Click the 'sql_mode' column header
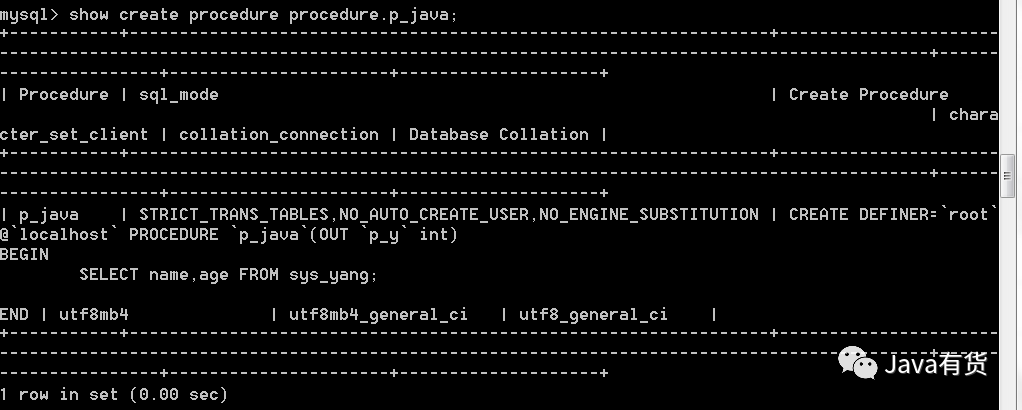The width and height of the screenshot is (1022, 410). [179, 95]
